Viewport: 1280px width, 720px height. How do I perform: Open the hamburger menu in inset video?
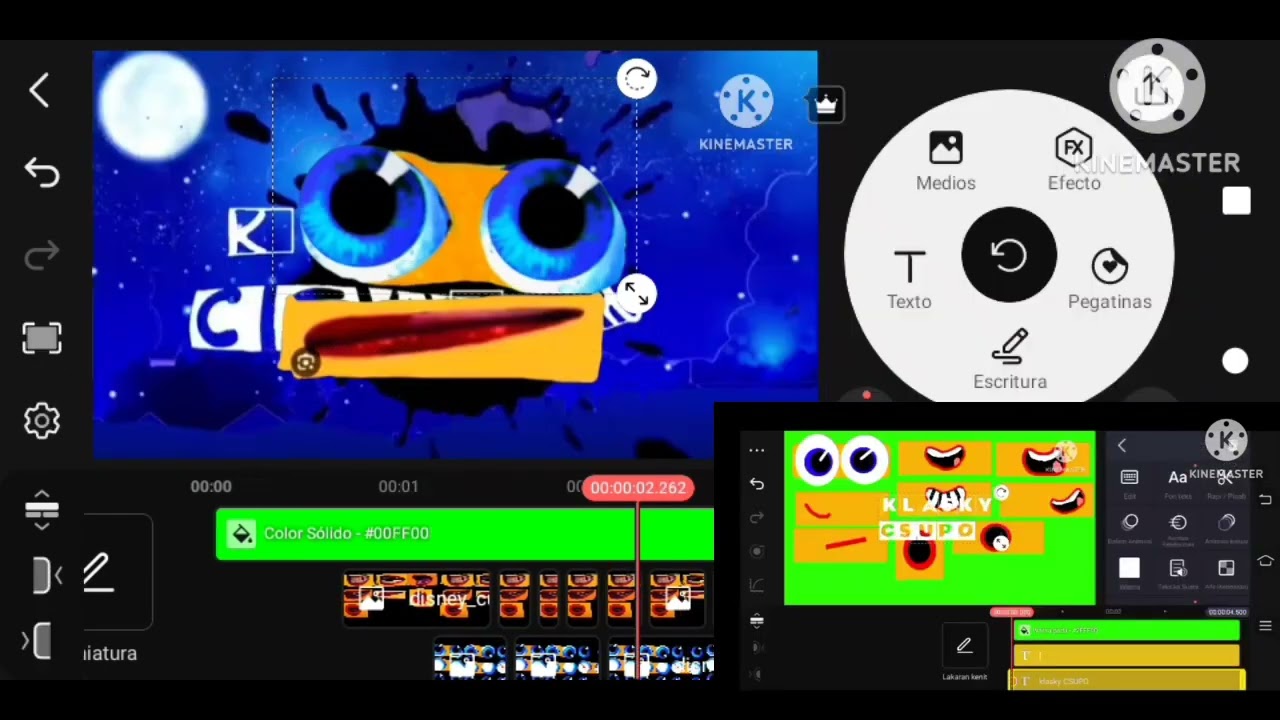1265,626
